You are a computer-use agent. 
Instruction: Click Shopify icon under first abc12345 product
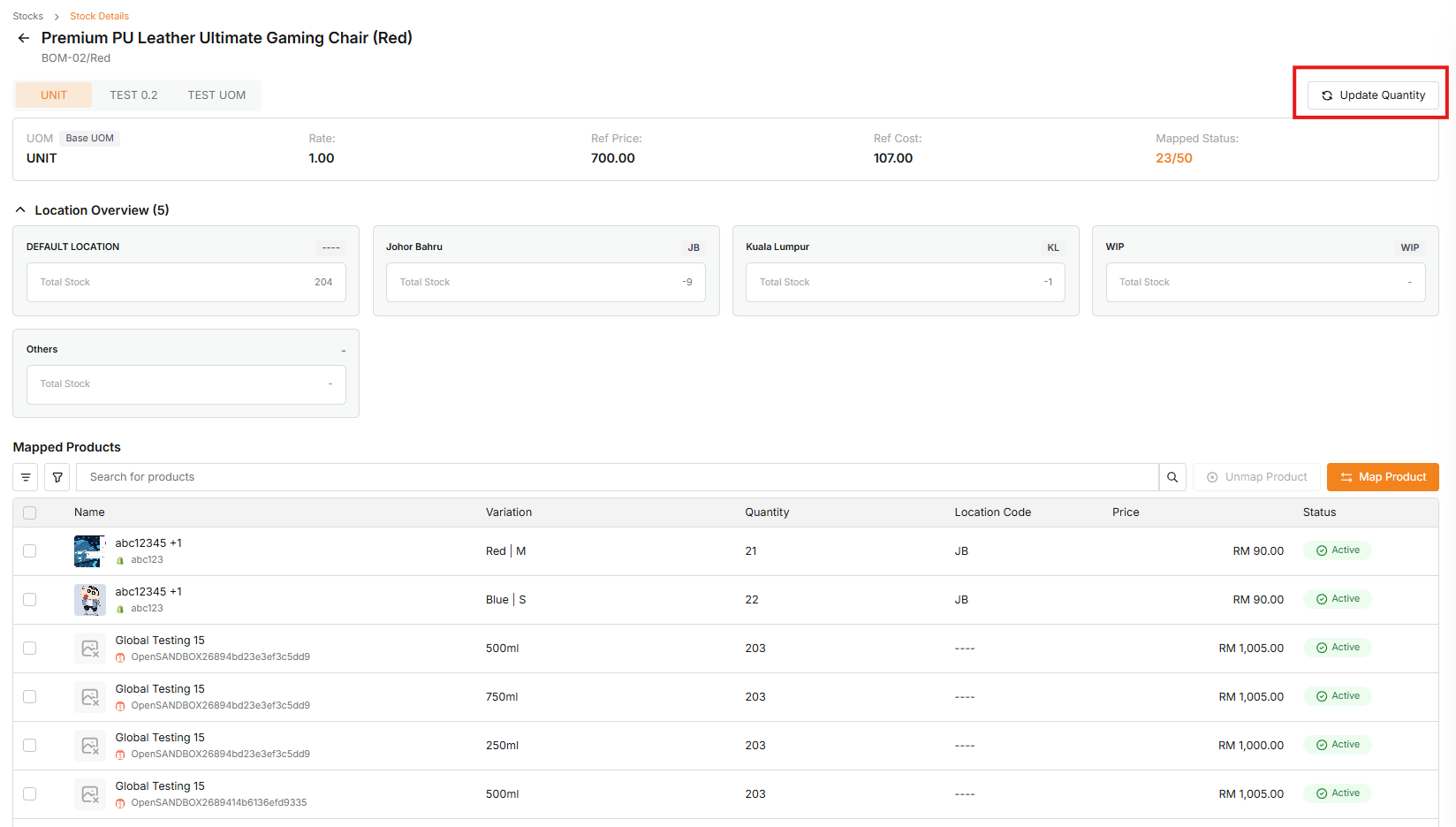coord(121,560)
